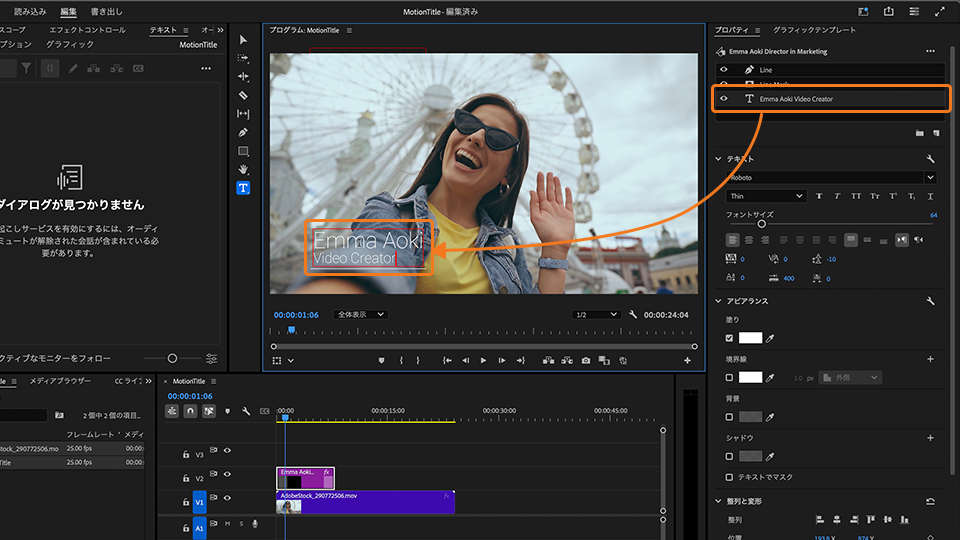Viewport: 960px width, 540px height.
Task: Select the Type tool in the toolbar
Action: click(243, 188)
